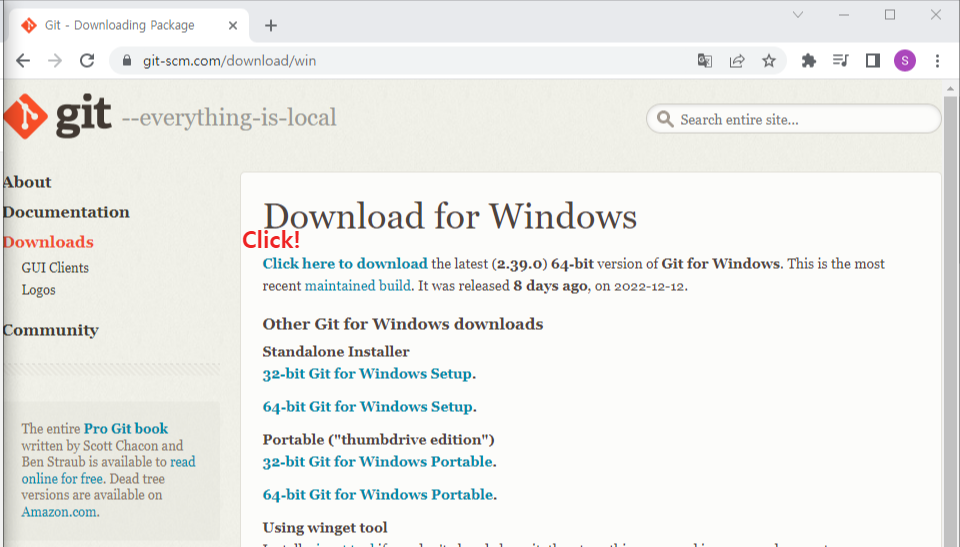Screen dimensions: 960x547
Task: Open the Chrome three-dot menu
Action: [937, 61]
